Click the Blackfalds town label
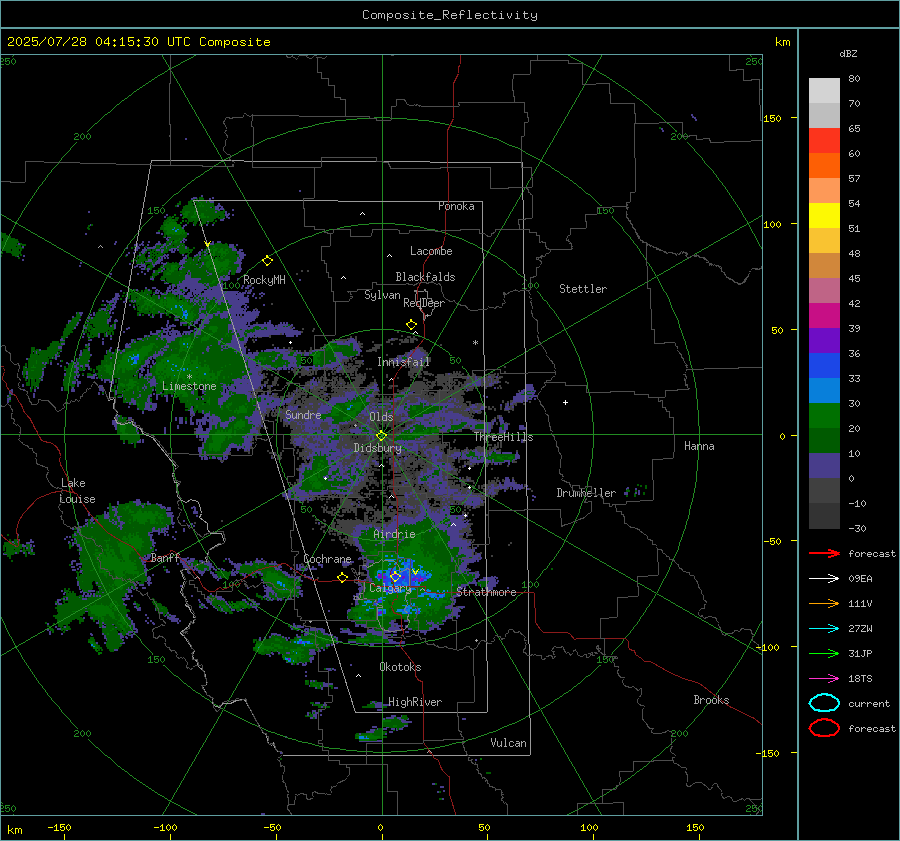The image size is (900, 841). 425,277
